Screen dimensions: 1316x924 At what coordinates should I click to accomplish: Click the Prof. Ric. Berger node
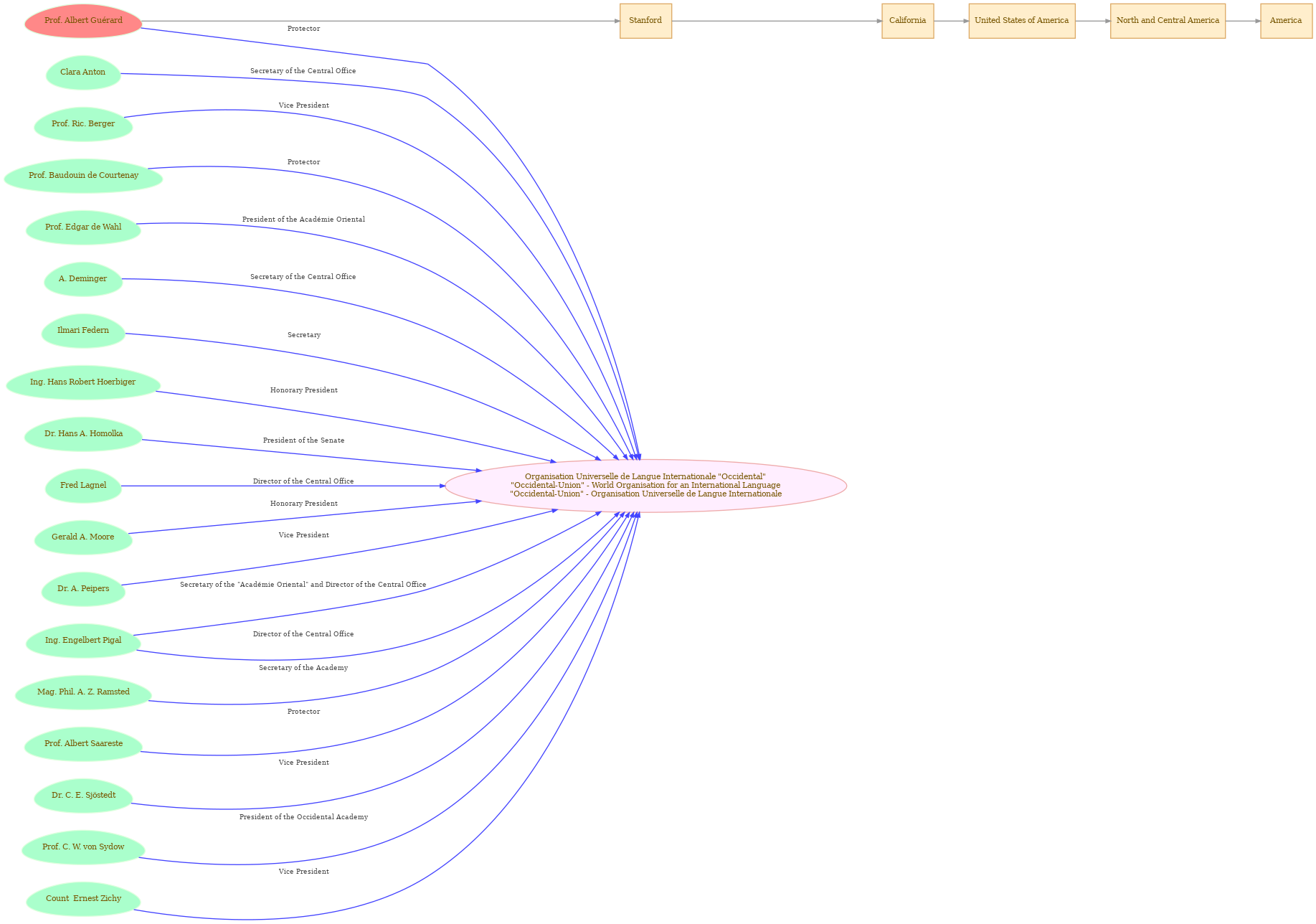click(83, 124)
